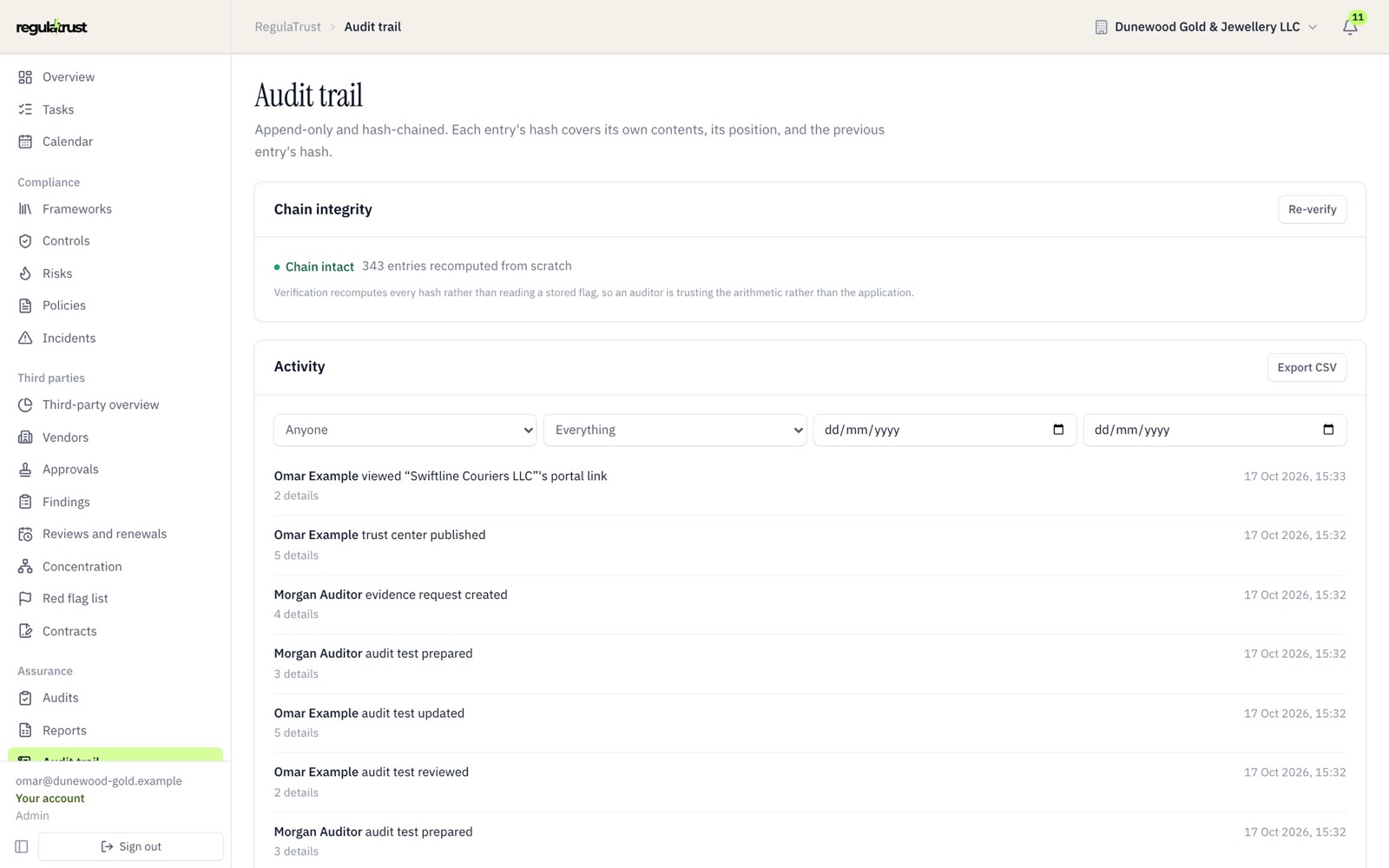Click the Vendors building icon
This screenshot has width=1389, height=868.
point(25,437)
